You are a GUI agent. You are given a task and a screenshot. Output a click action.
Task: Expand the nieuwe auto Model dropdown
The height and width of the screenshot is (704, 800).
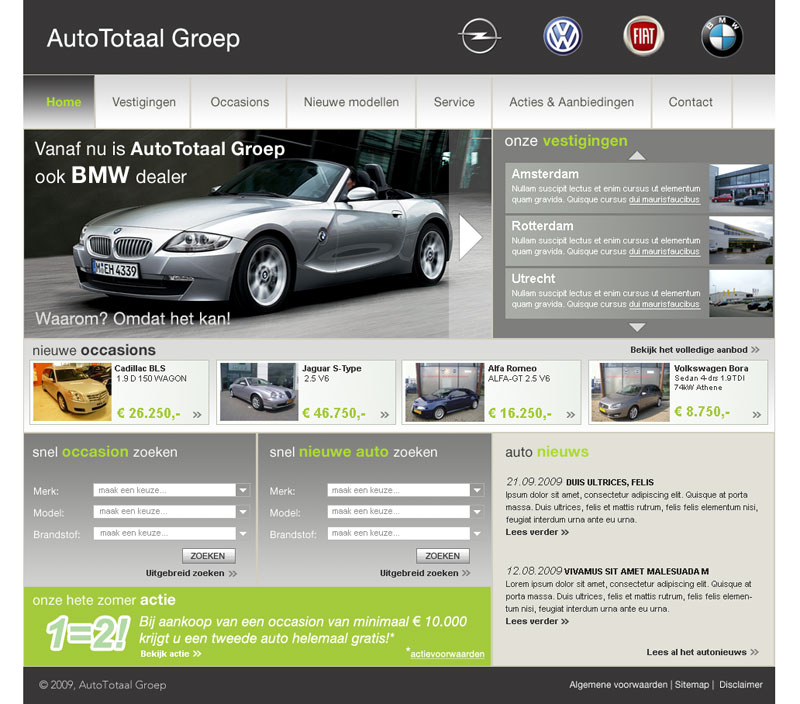click(477, 512)
